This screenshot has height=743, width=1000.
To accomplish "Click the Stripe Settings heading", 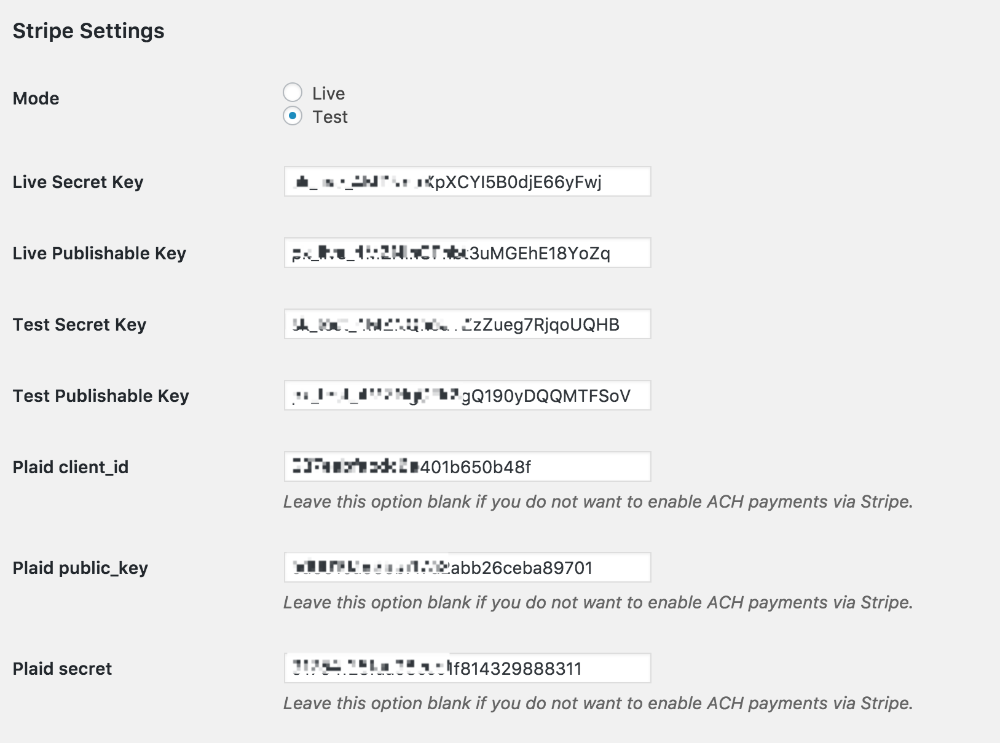I will 89,31.
